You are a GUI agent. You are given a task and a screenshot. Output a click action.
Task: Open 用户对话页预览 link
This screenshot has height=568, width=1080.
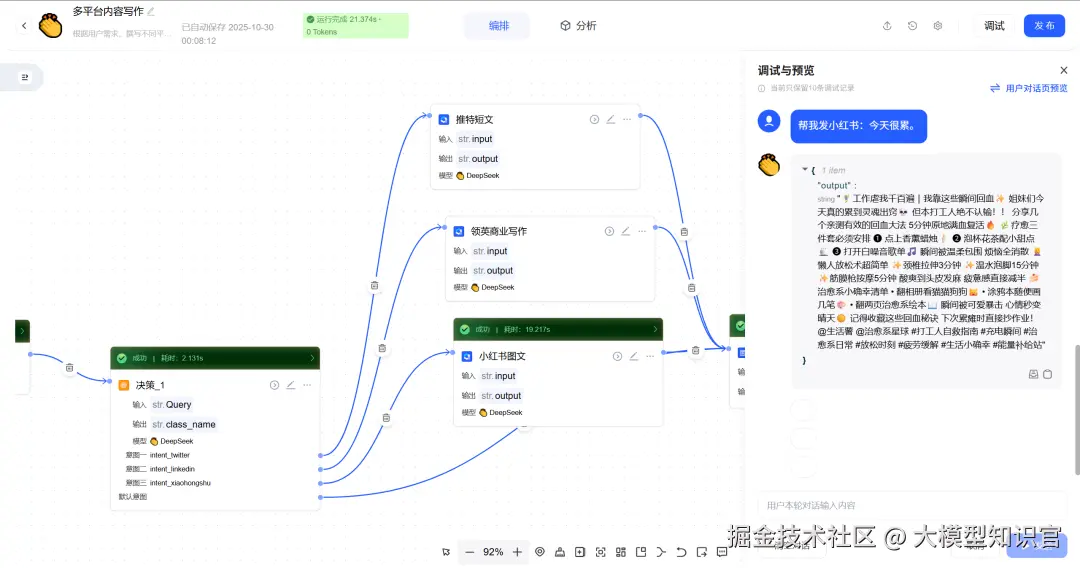tap(1029, 88)
